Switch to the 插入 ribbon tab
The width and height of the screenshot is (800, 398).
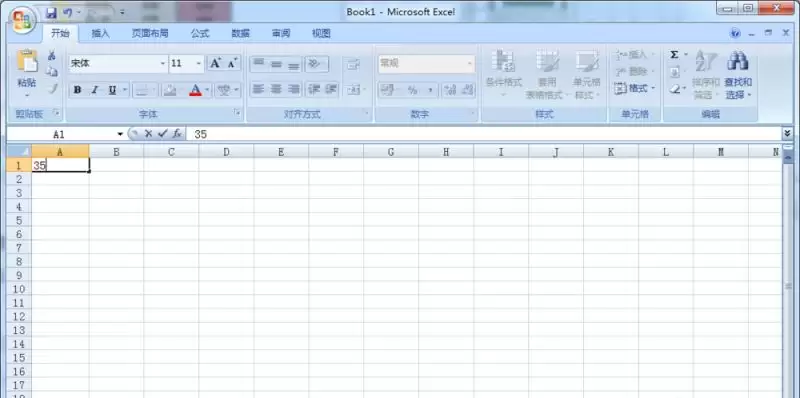point(101,34)
